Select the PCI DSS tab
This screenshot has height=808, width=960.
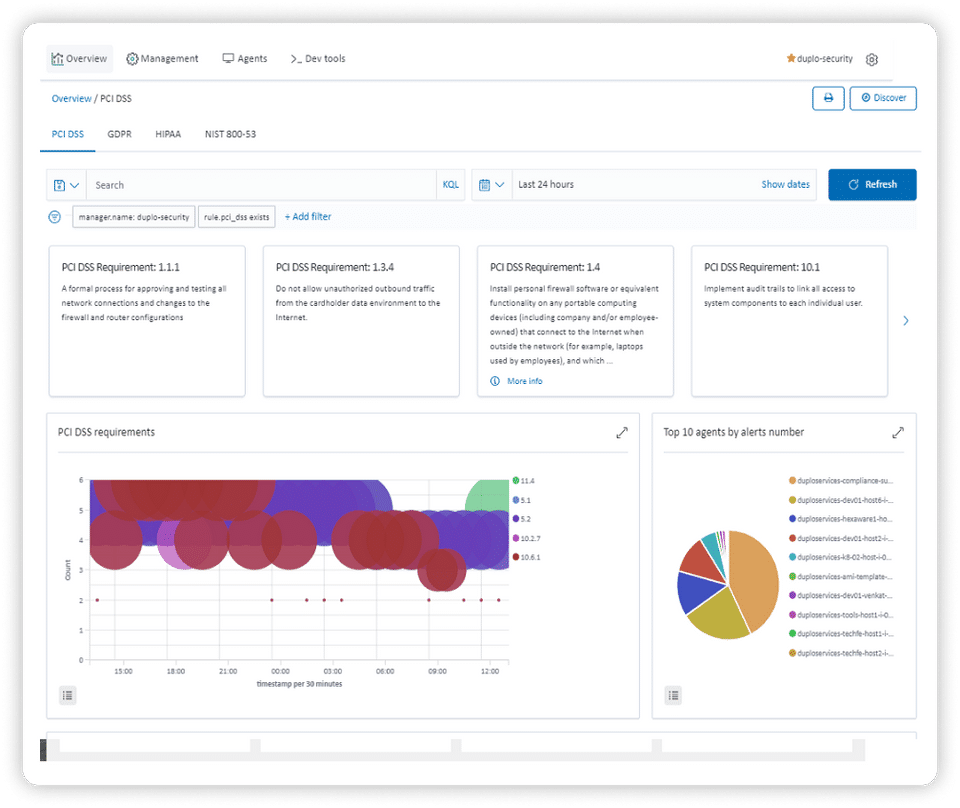pos(67,134)
